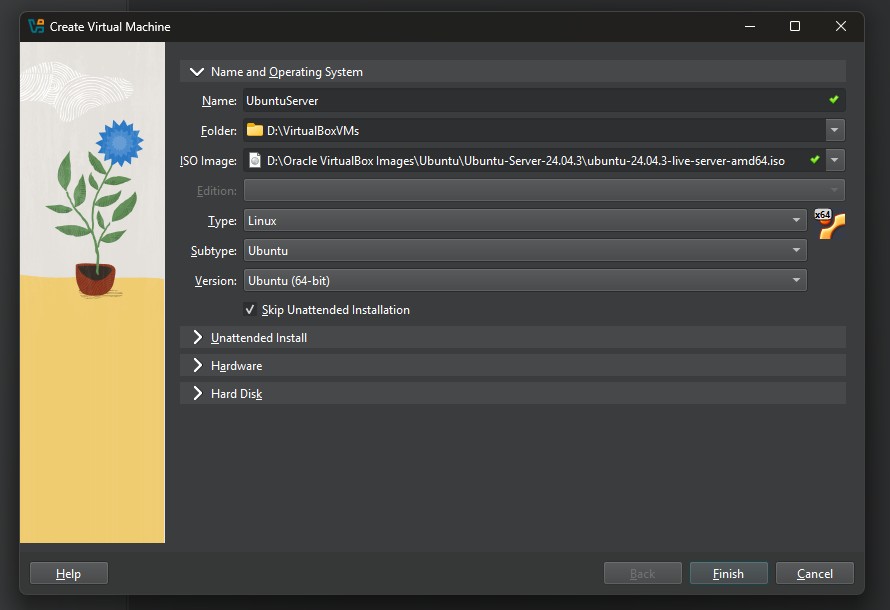Click the blue flower illustration on the left
This screenshot has width=890, height=610.
coord(119,142)
